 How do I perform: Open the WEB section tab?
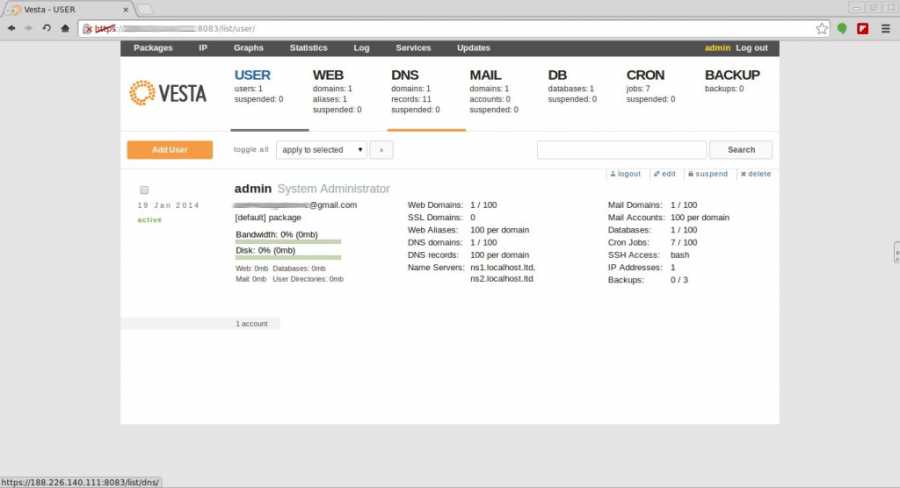329,75
